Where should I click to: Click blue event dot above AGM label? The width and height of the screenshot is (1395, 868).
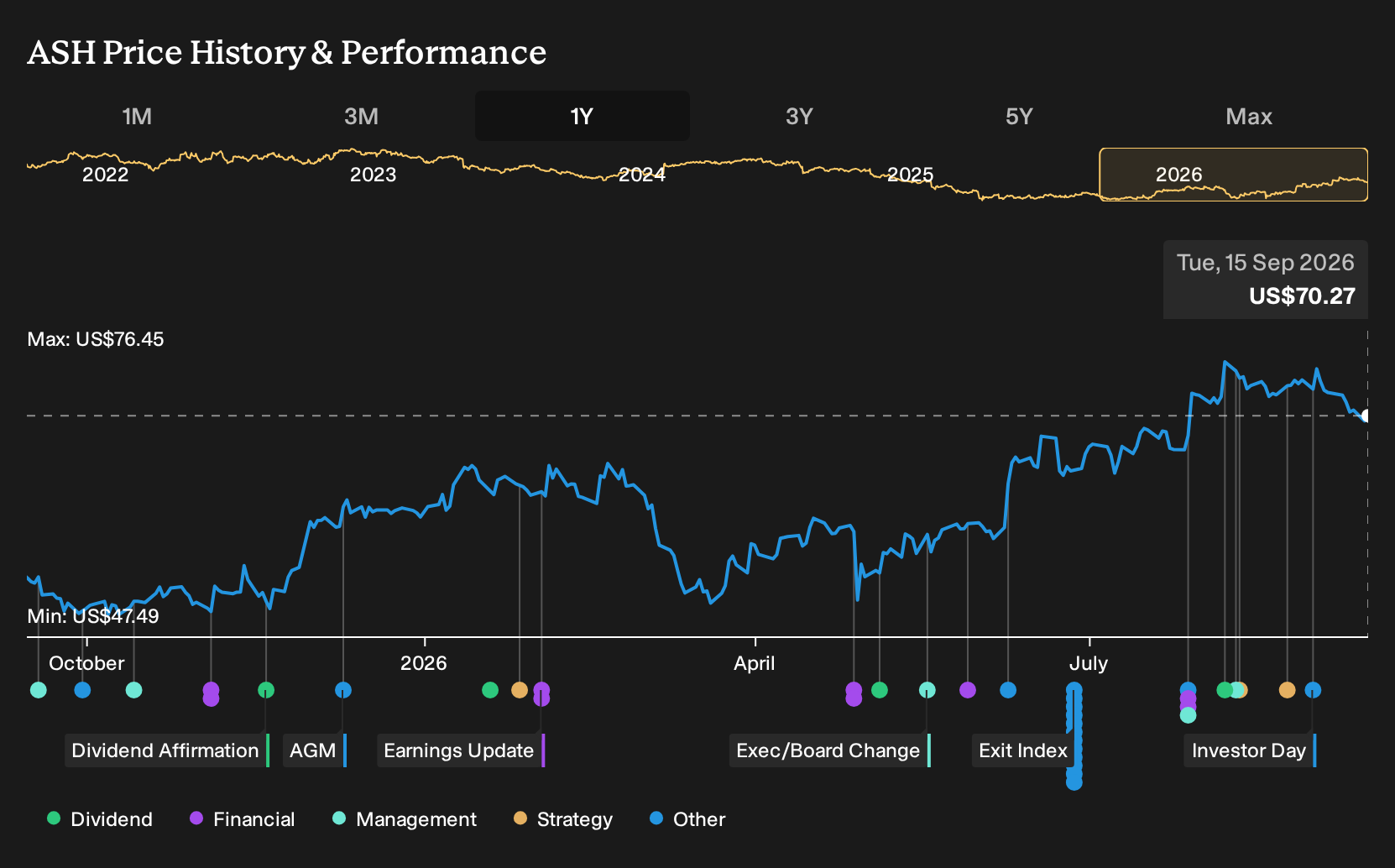tap(343, 690)
